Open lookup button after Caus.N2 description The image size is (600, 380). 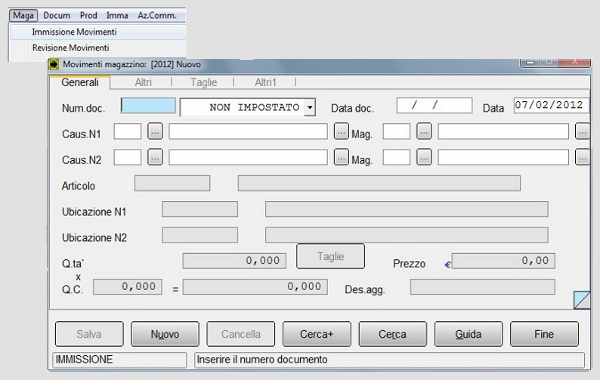click(x=341, y=157)
